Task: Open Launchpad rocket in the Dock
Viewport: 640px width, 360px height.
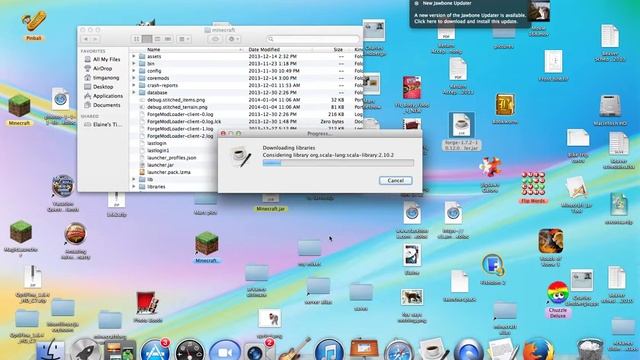Action: [85, 350]
